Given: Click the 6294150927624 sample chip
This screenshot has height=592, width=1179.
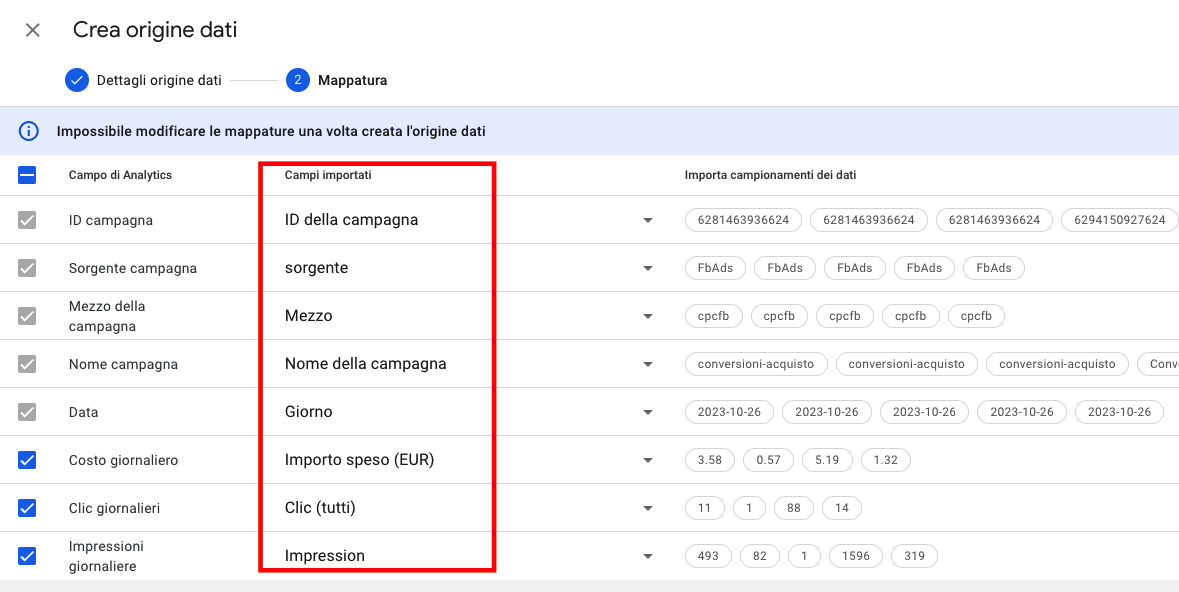Looking at the screenshot, I should (1119, 220).
